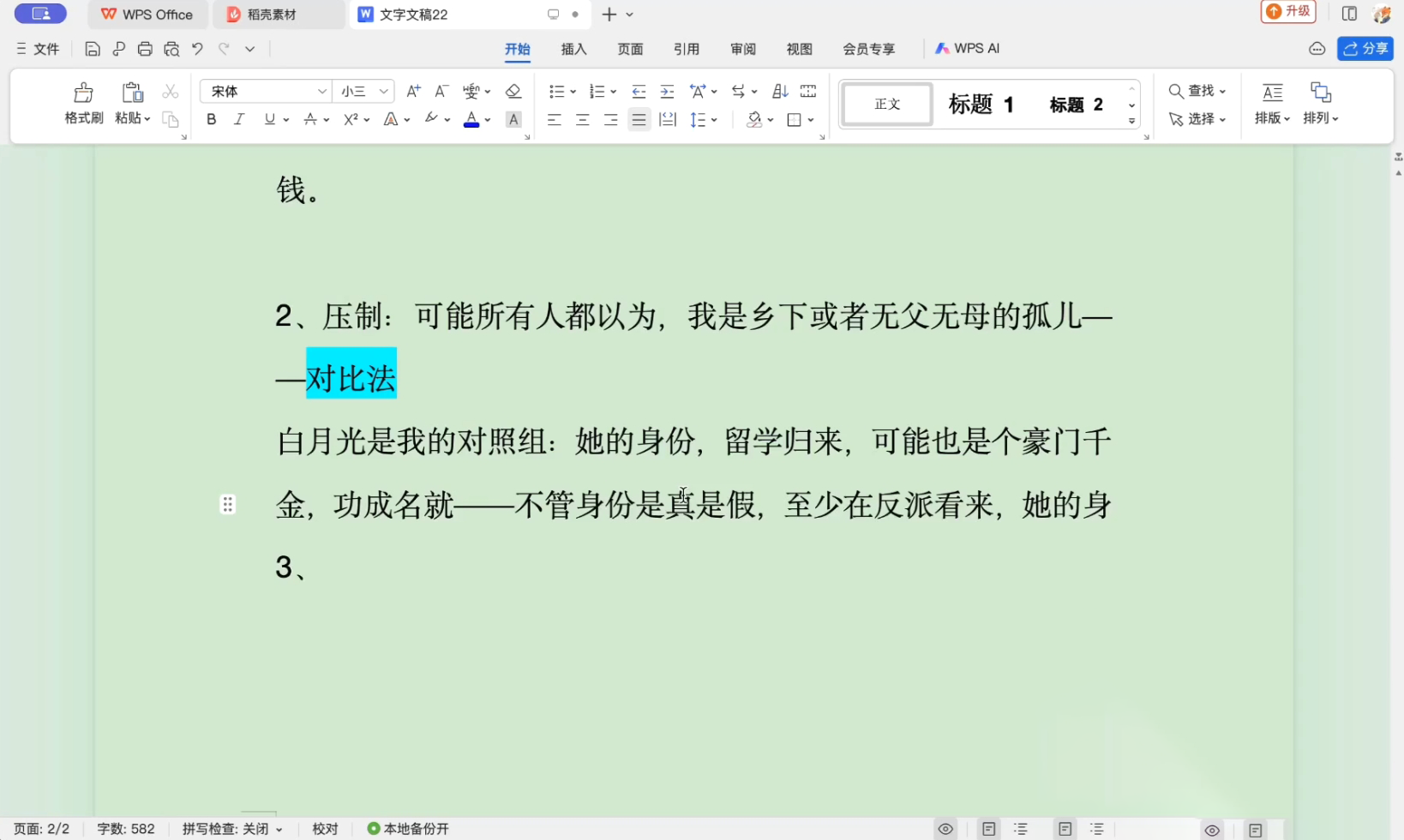Click the Save icon in quick access toolbar

93,49
